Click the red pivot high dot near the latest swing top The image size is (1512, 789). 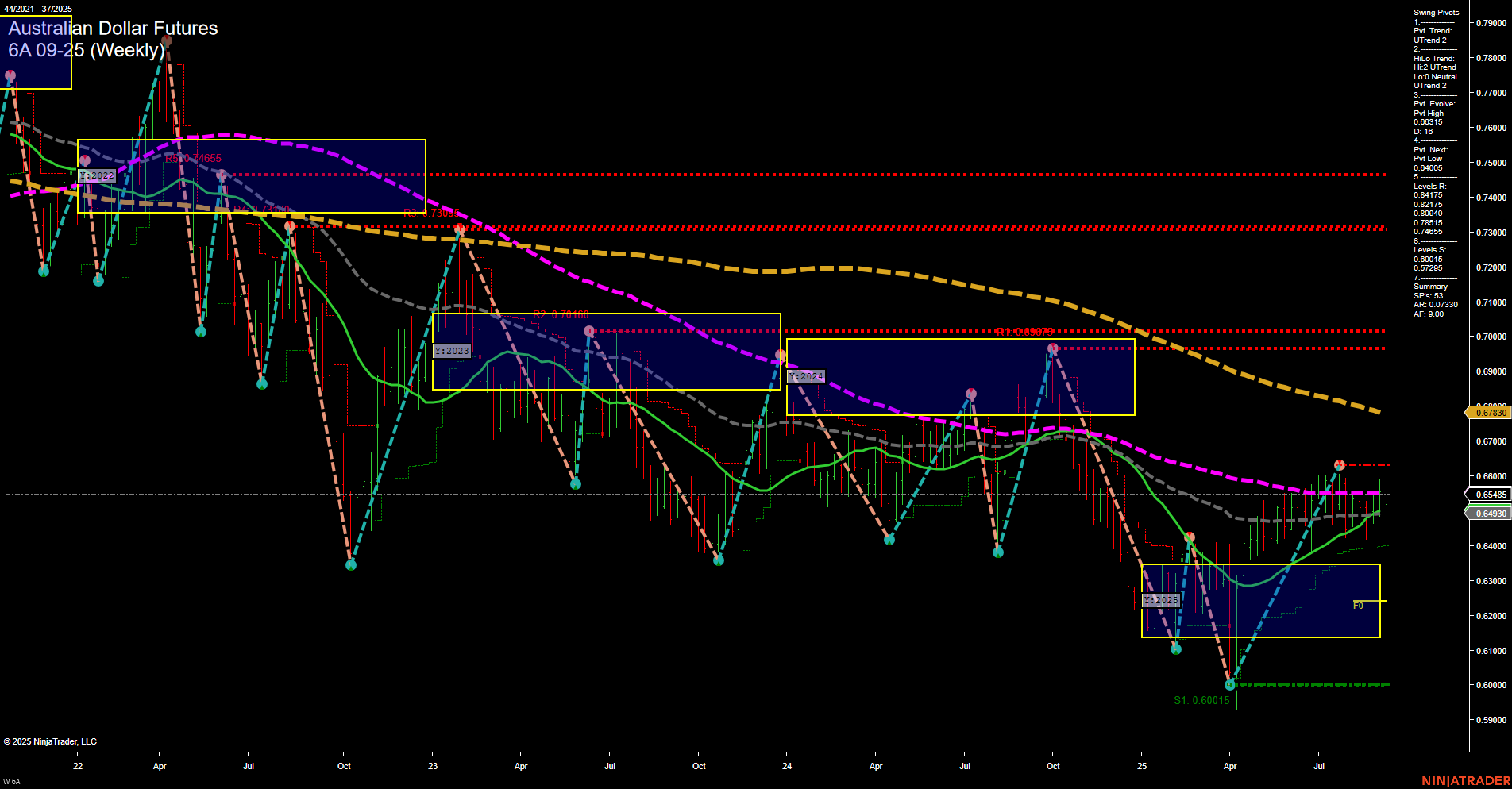[1339, 464]
